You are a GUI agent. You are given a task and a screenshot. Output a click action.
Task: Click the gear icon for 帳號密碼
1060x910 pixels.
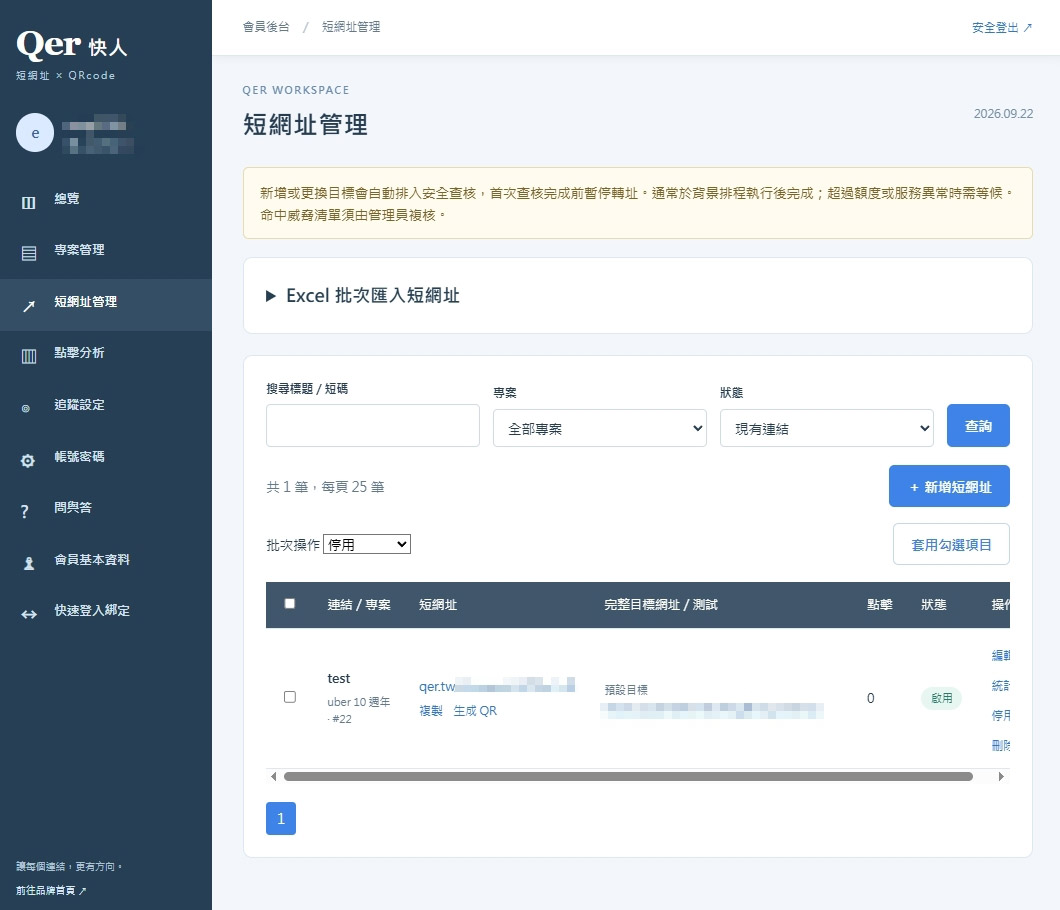tap(28, 460)
